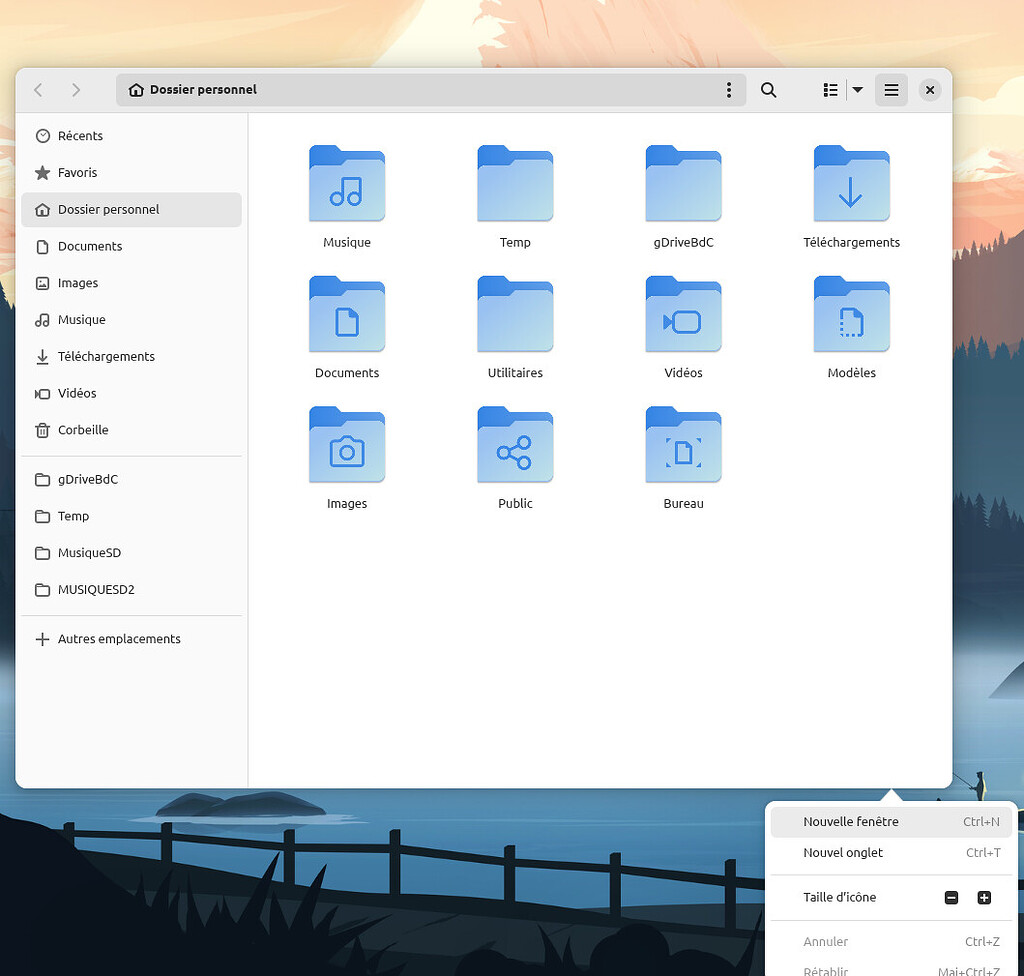
Task: Toggle list view layout icon
Action: click(830, 90)
